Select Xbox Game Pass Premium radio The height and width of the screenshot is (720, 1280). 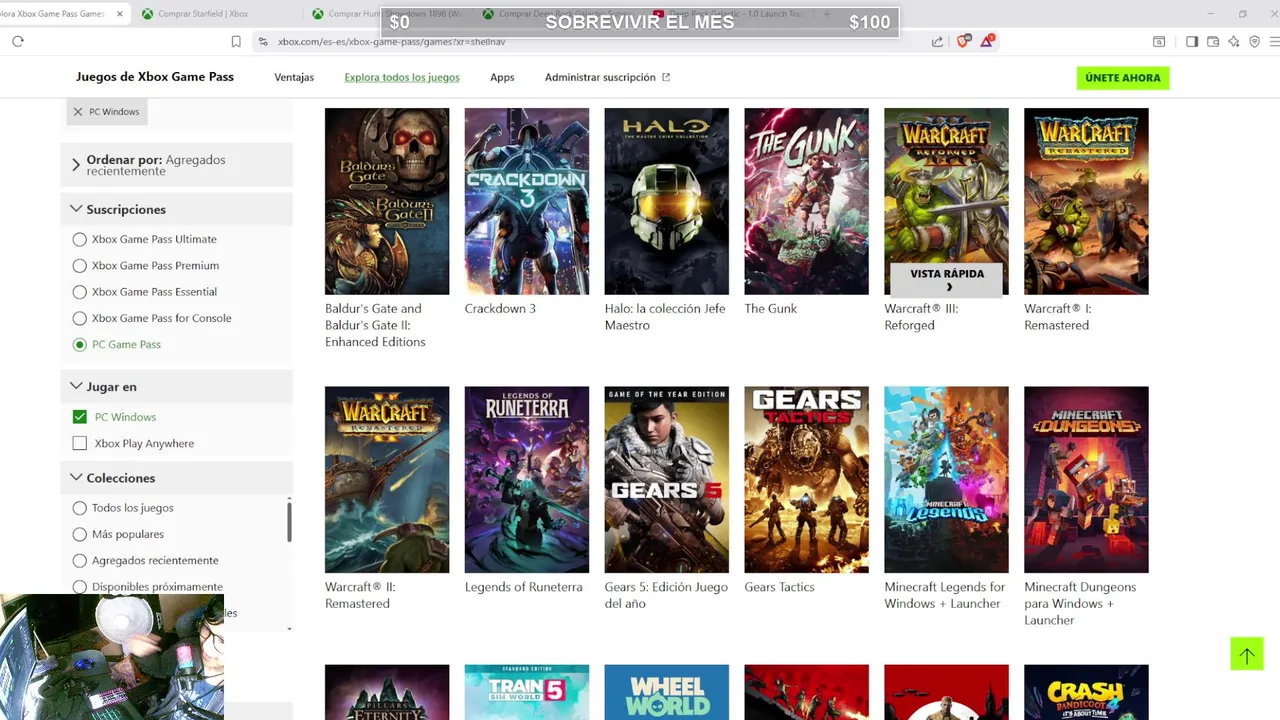(x=80, y=265)
